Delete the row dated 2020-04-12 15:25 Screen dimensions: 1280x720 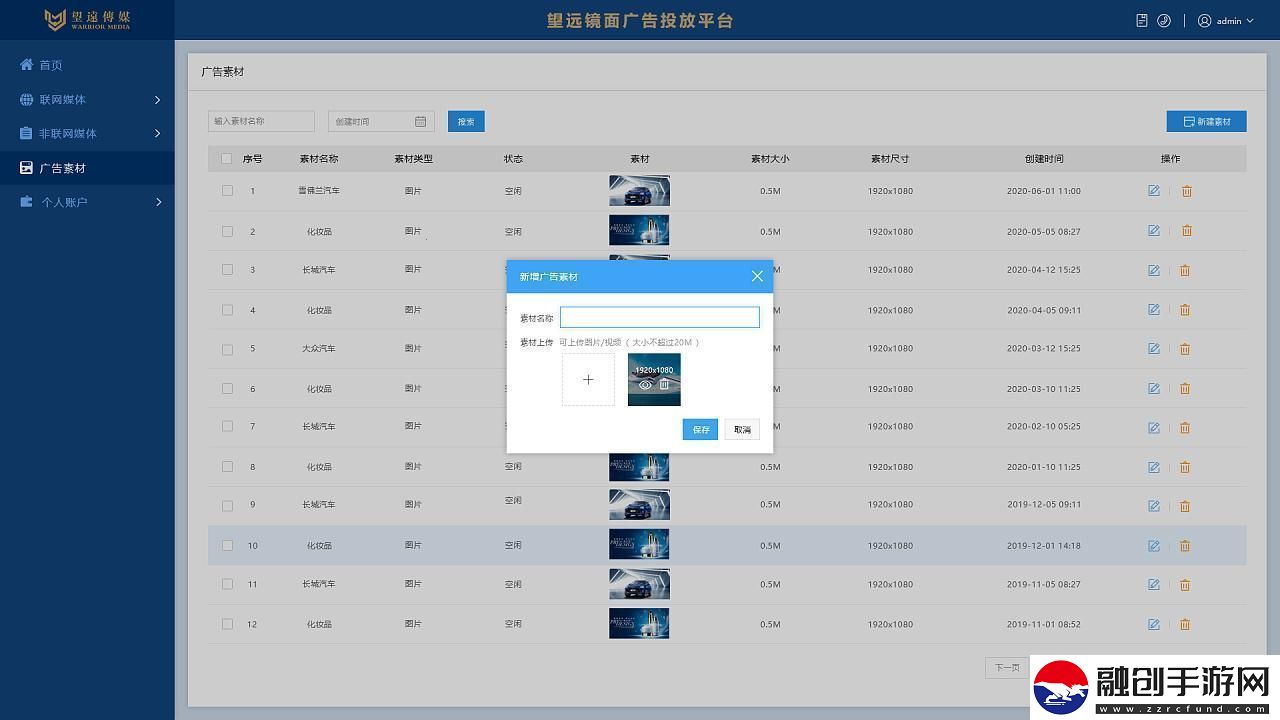click(x=1185, y=270)
